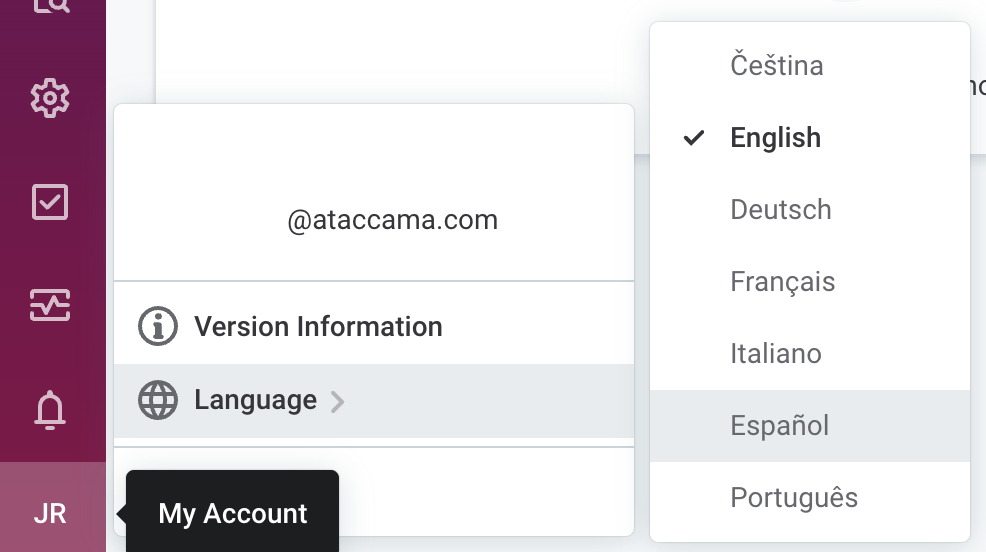Pick Italiano in the language dropdown
Image resolution: width=986 pixels, height=552 pixels.
[776, 354]
